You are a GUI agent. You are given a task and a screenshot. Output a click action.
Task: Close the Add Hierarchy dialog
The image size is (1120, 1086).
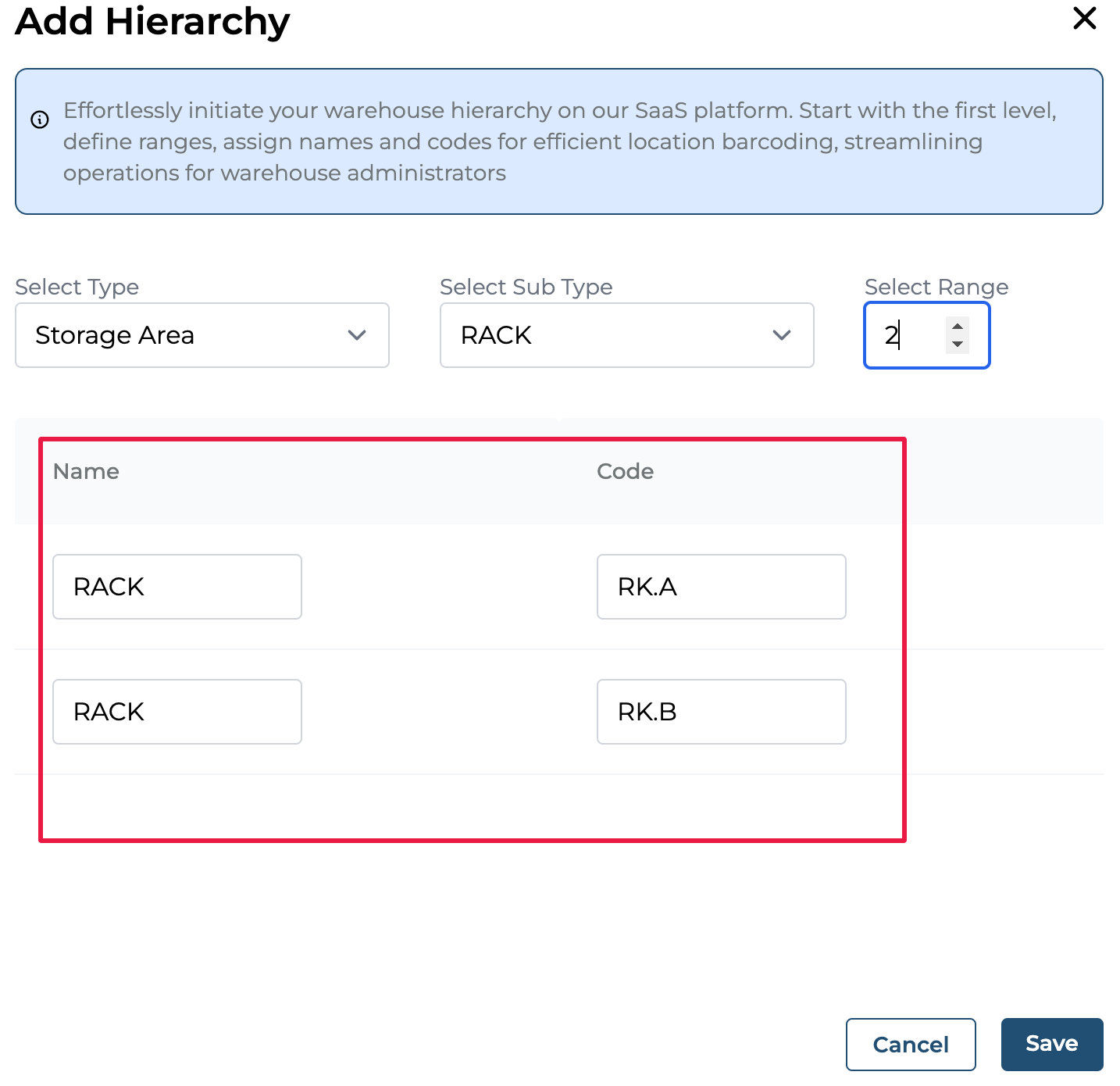pyautogui.click(x=1084, y=18)
